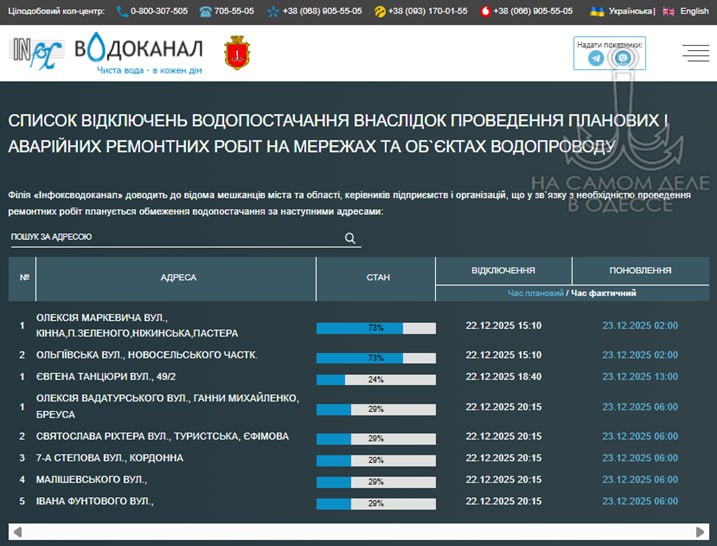This screenshot has height=546, width=717.
Task: Switch language to English
Action: point(694,11)
